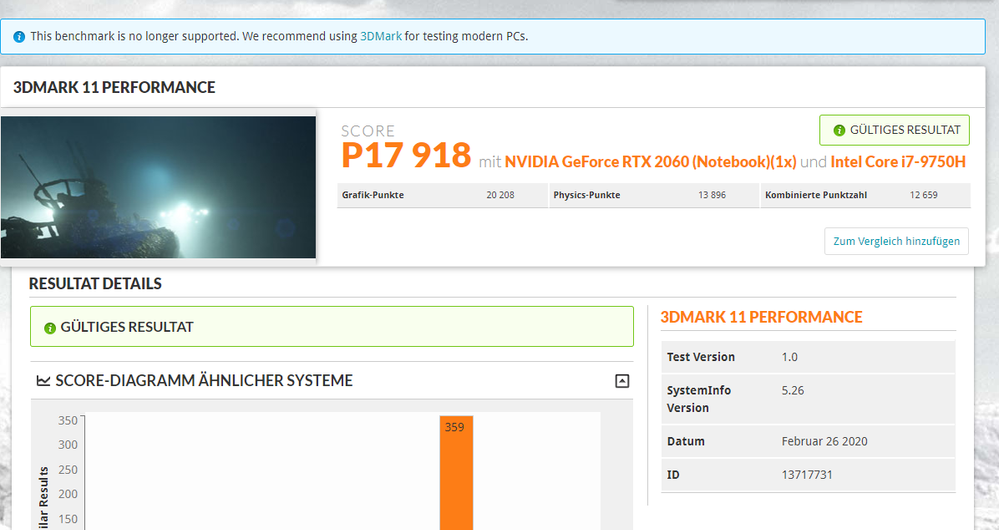Click the top-right GÜLTIGES RESULTAT badge

pos(894,130)
